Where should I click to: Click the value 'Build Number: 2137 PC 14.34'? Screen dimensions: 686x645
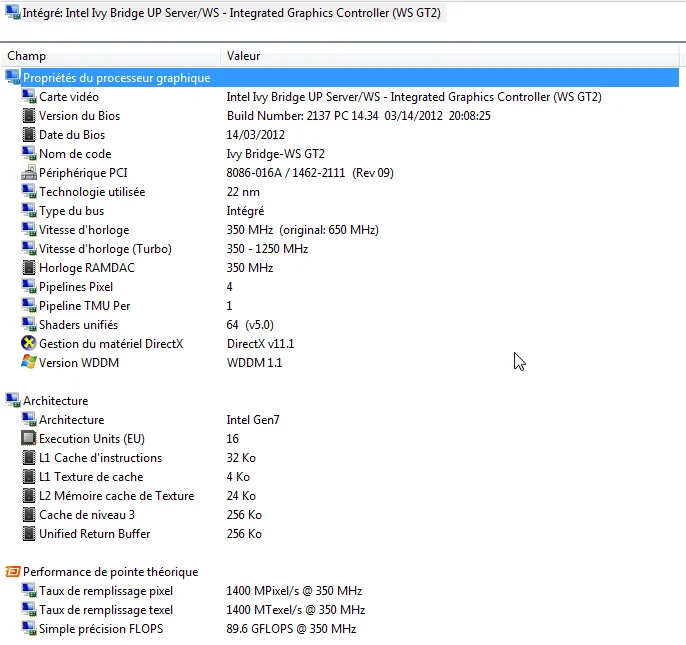tap(302, 116)
